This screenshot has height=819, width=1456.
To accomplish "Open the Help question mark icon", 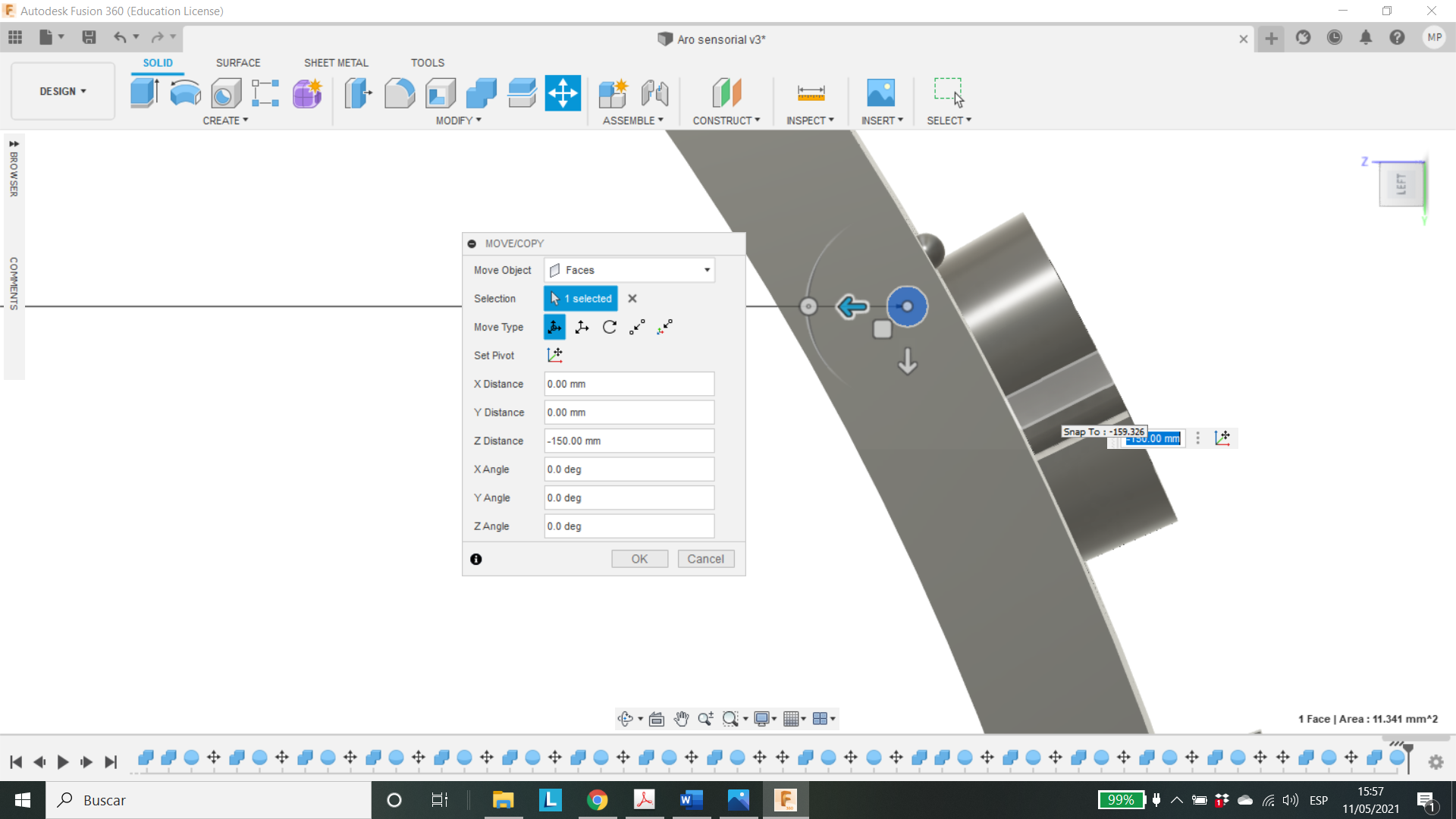I will [1397, 37].
